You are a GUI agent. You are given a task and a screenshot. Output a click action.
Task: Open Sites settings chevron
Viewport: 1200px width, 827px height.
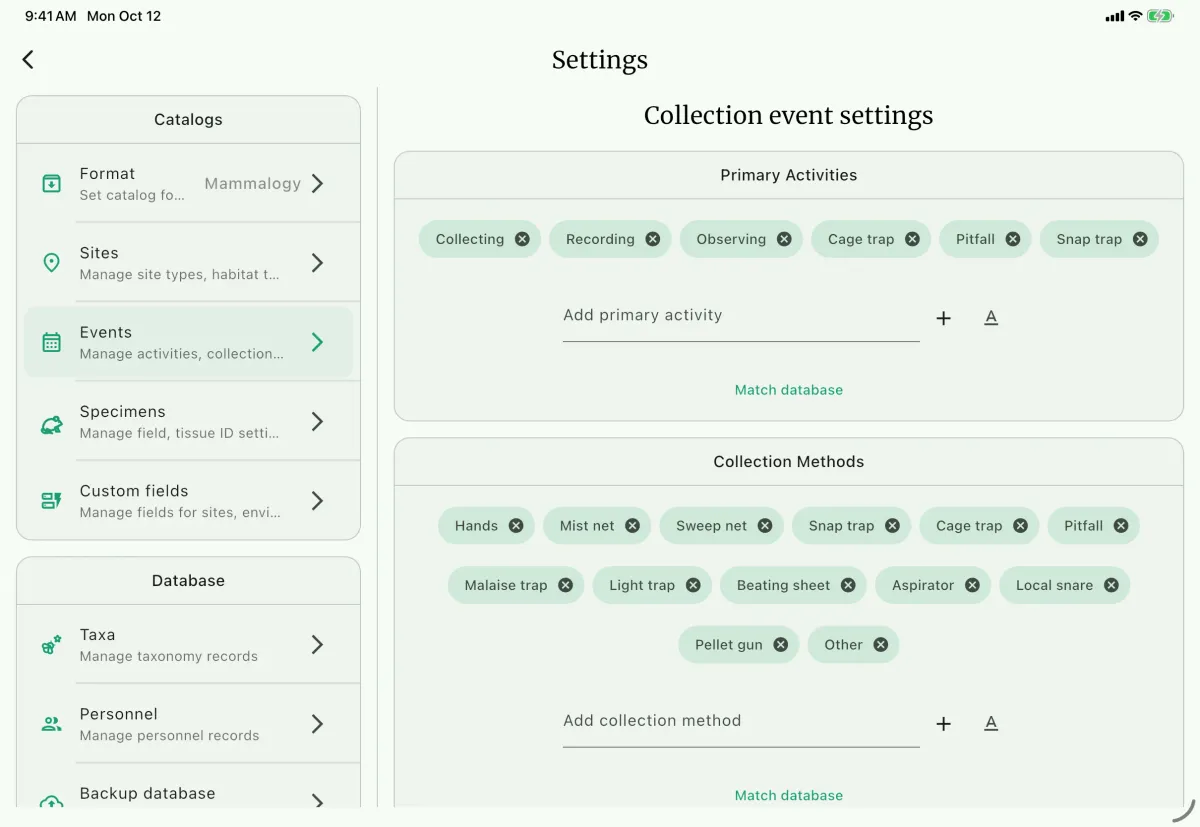point(317,263)
